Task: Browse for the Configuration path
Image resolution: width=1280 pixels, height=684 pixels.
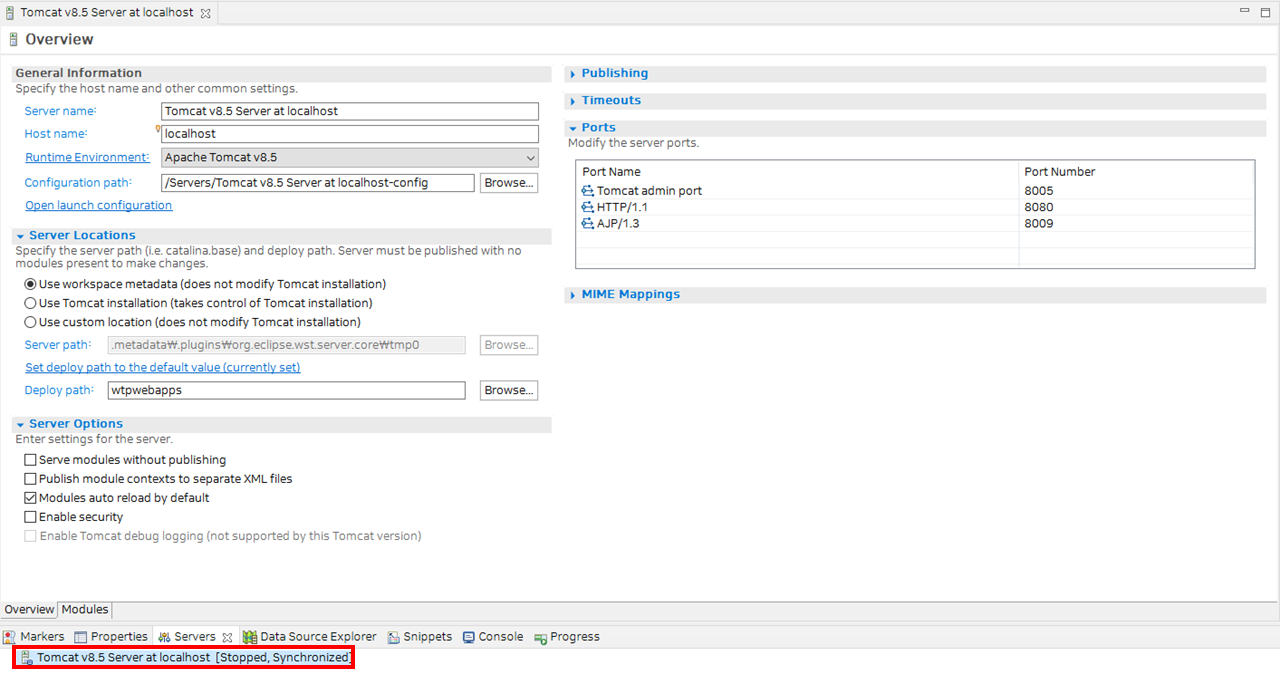Action: click(509, 183)
